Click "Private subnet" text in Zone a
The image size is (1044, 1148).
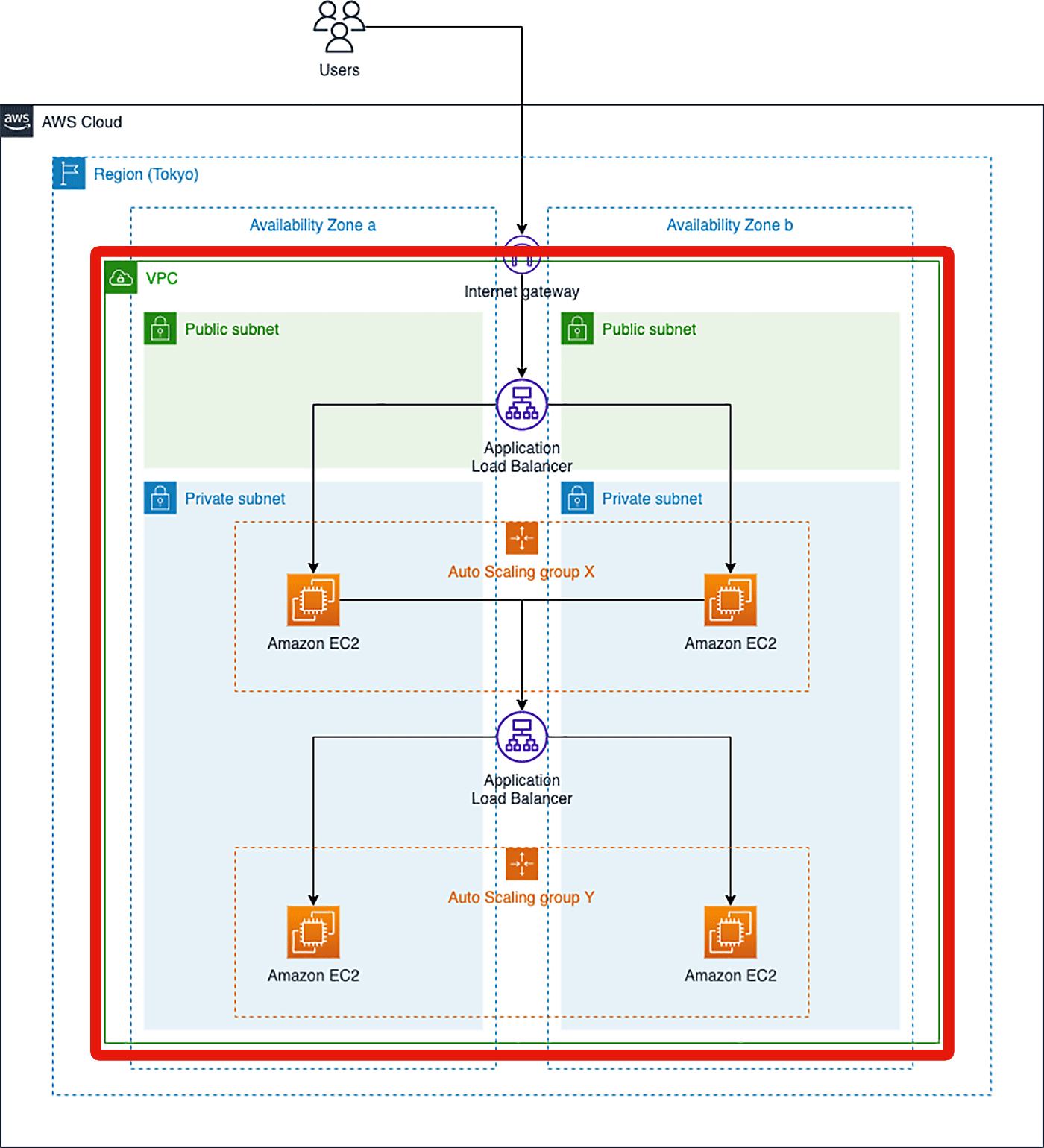pos(235,499)
